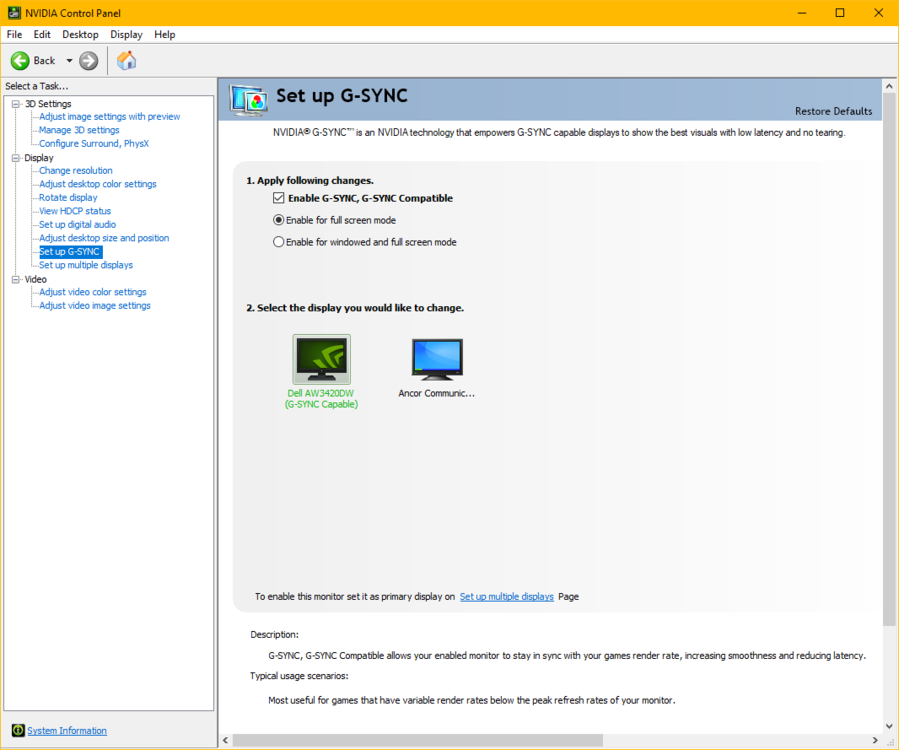The image size is (899, 750).
Task: Click the Video category label
Action: [x=36, y=279]
